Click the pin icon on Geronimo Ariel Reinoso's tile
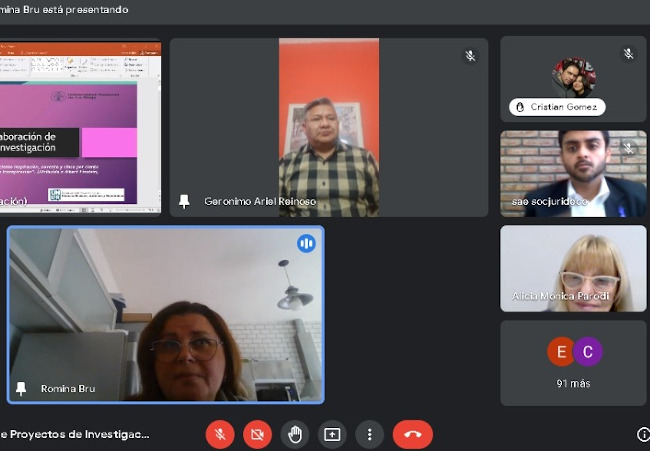Viewport: 650px width, 451px height. tap(184, 201)
